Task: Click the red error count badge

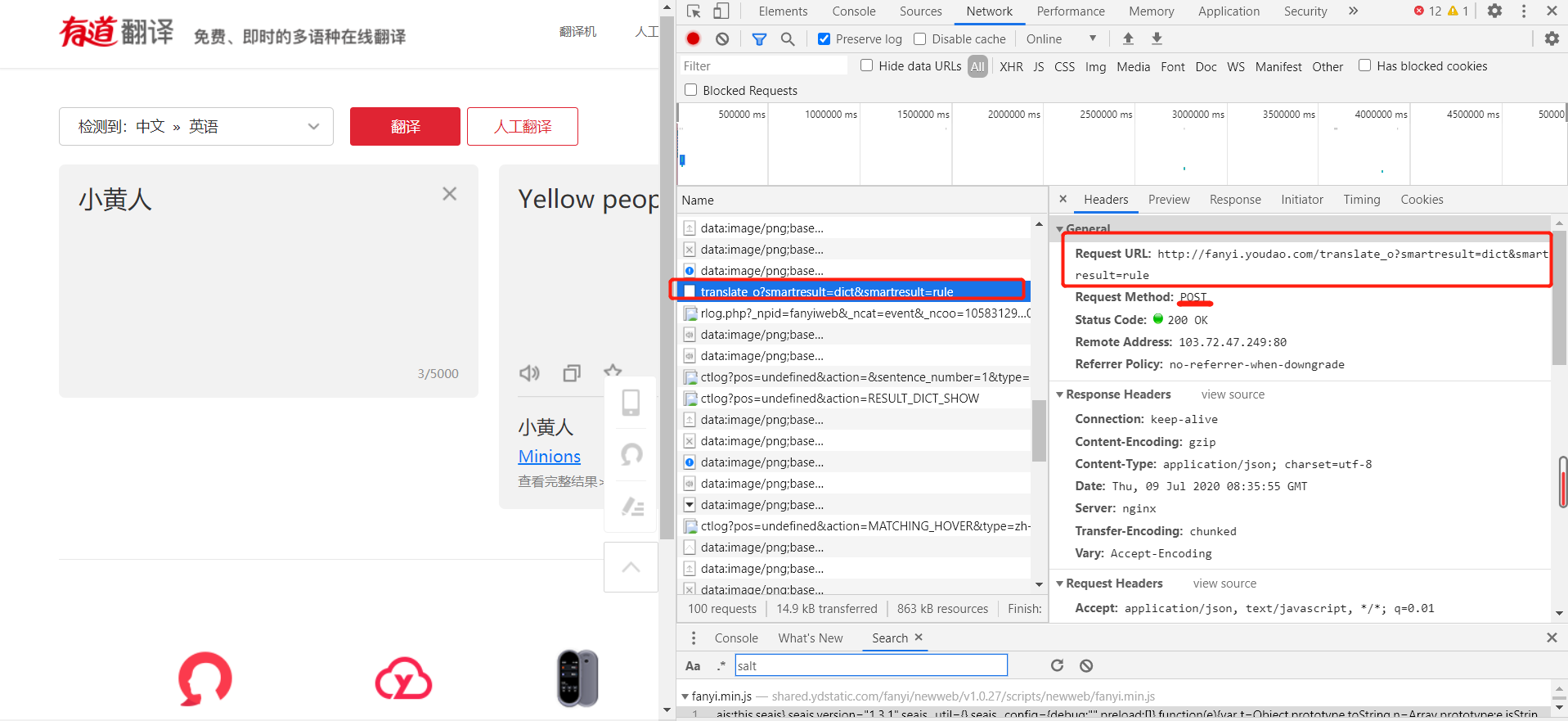Action: [x=1427, y=11]
